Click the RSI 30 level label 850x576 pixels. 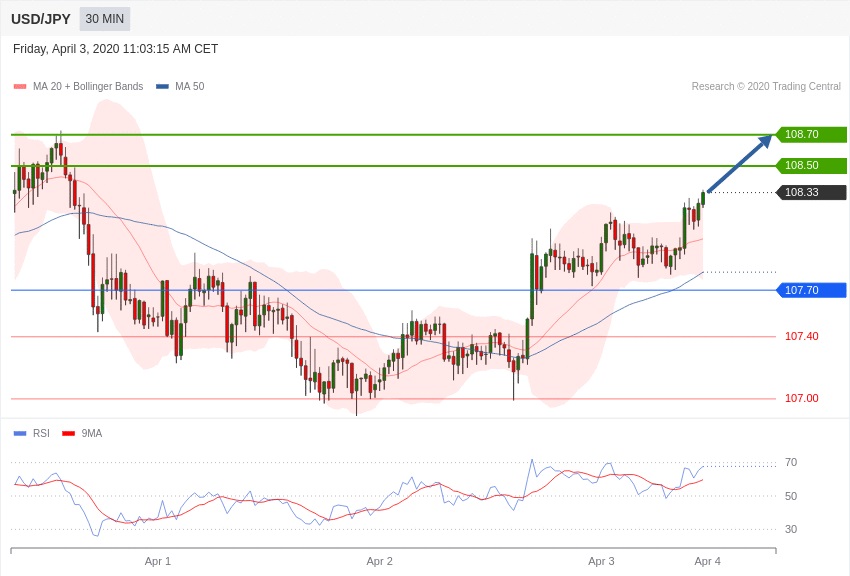(x=791, y=529)
